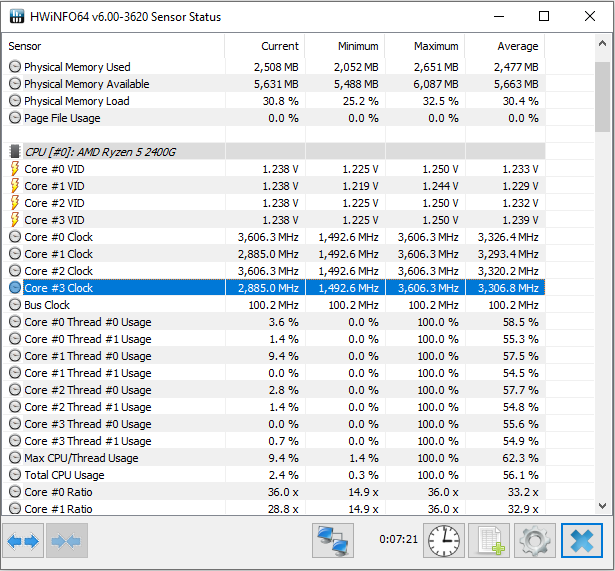
Task: Click the 0:07:21 elapsed time display
Action: click(398, 539)
